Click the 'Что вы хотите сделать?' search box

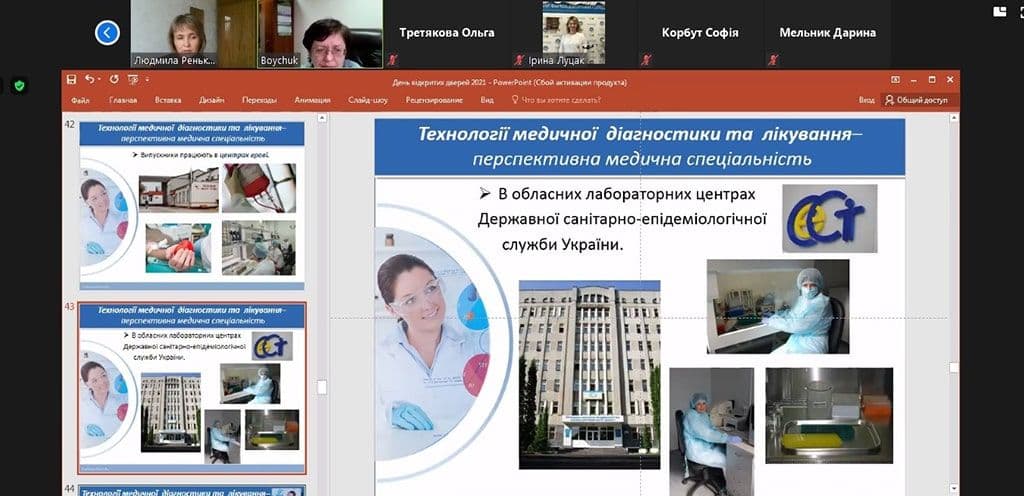pos(561,101)
